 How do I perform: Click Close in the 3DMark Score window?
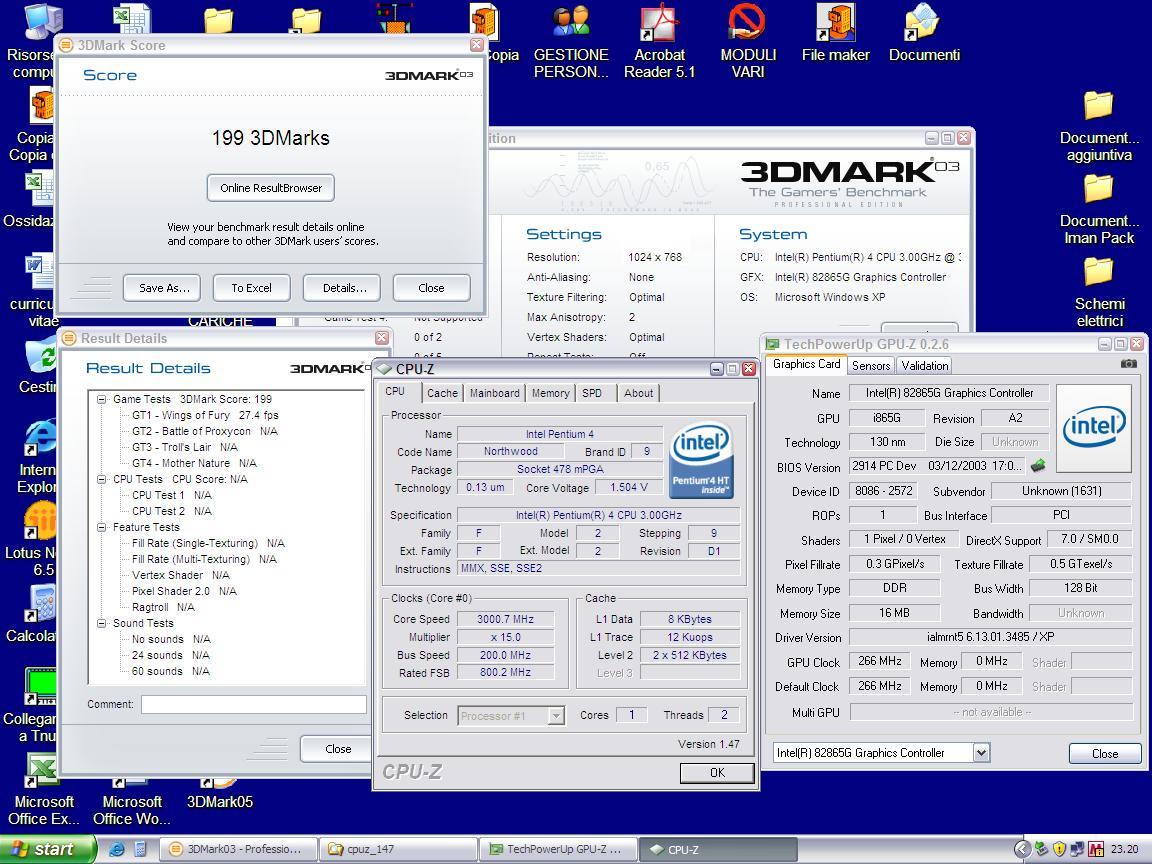pyautogui.click(x=432, y=288)
